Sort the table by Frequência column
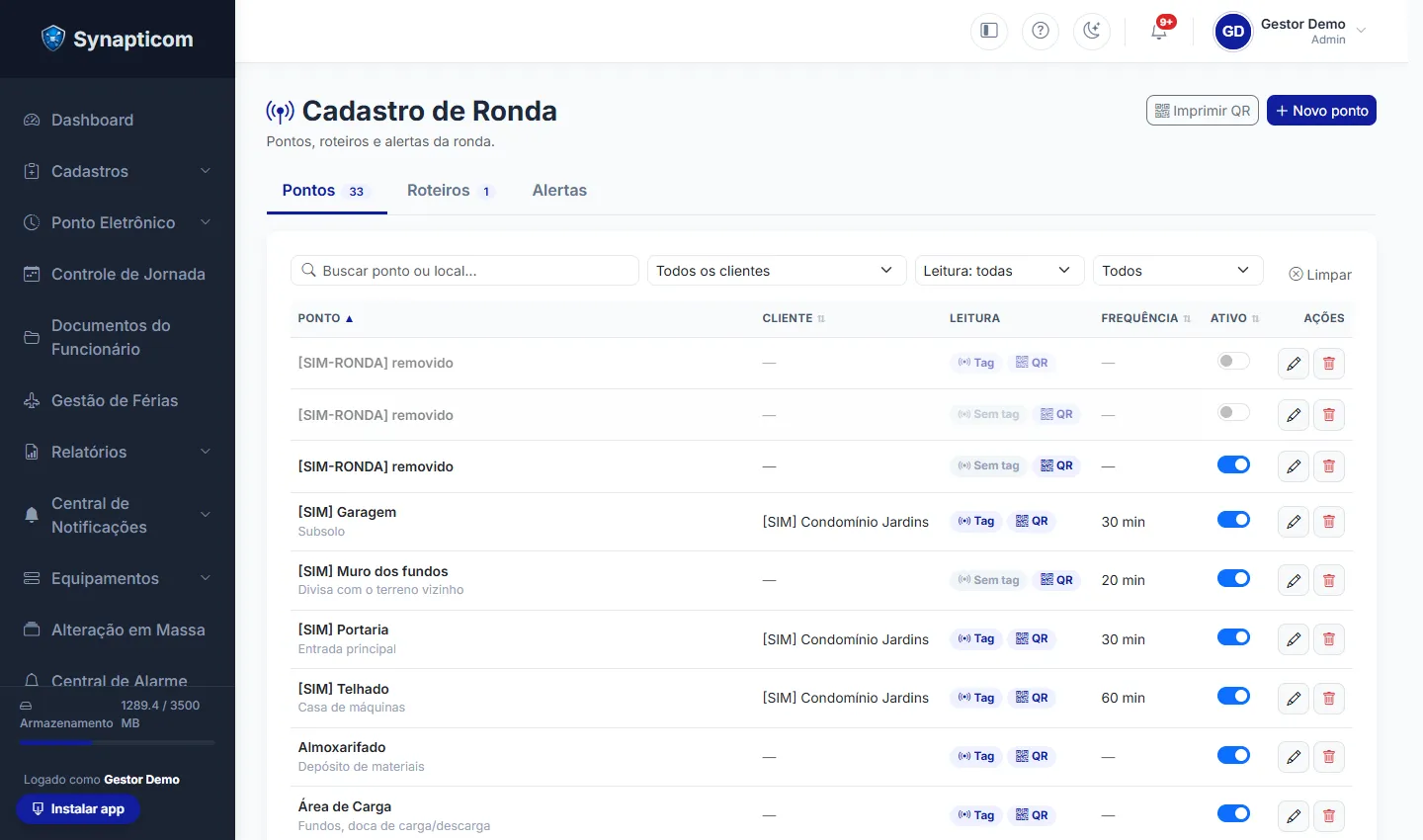Viewport: 1423px width, 840px height. 1146,318
